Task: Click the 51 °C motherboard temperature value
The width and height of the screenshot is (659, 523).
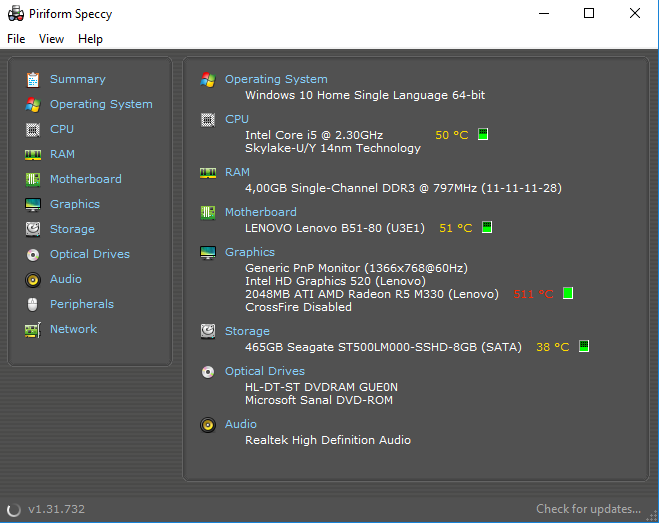Action: [456, 228]
